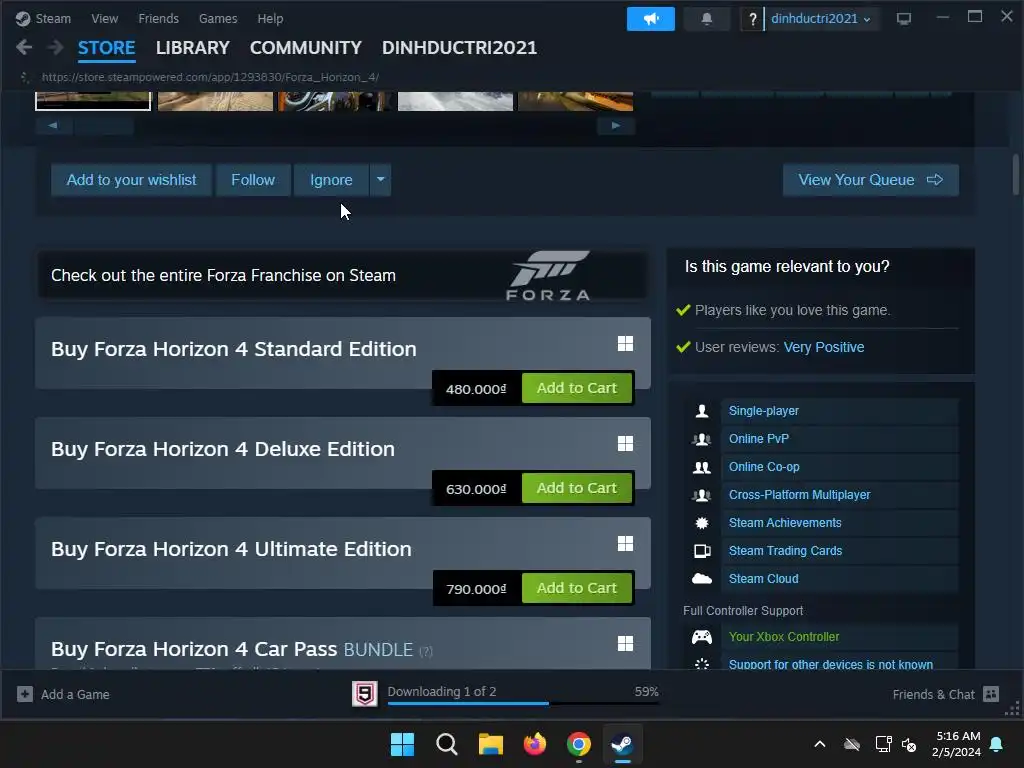1024x768 pixels.
Task: Expand the Ignore options dropdown arrow
Action: click(380, 180)
